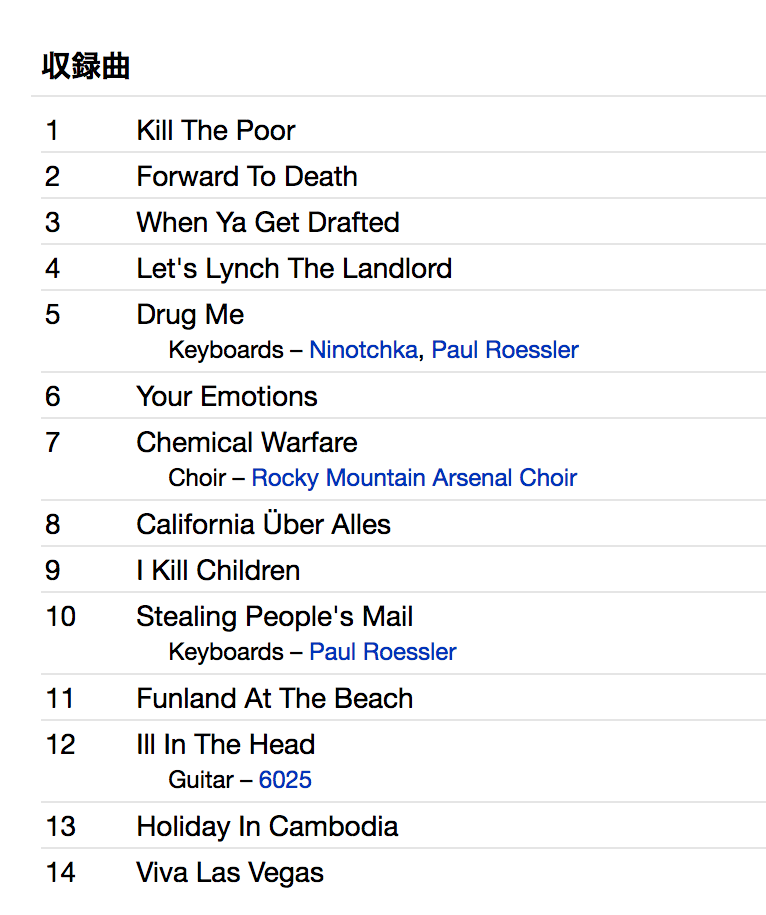Select Funland At The Beach track
This screenshot has height=915, width=766.
tap(275, 698)
